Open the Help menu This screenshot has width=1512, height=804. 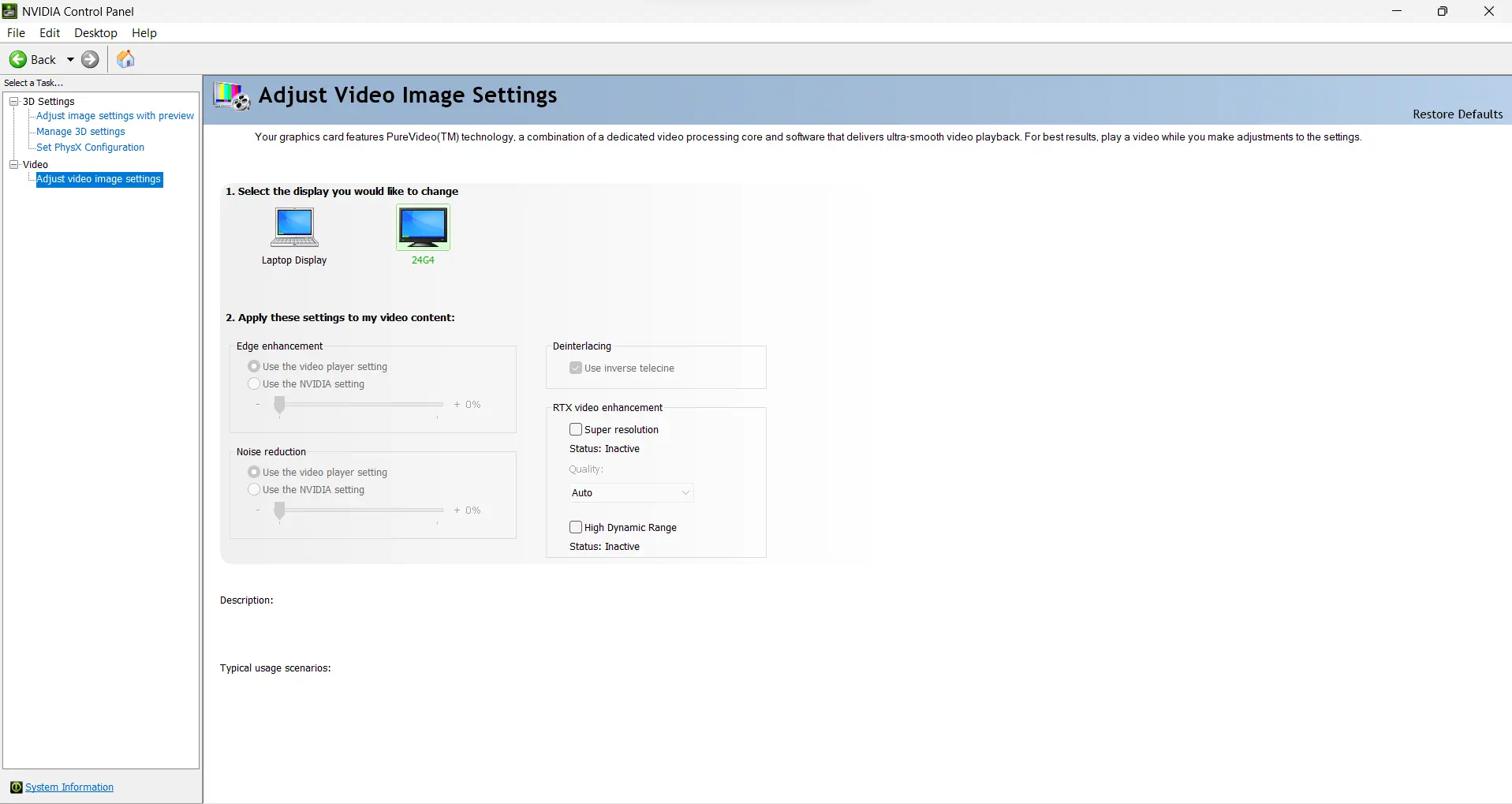point(144,33)
